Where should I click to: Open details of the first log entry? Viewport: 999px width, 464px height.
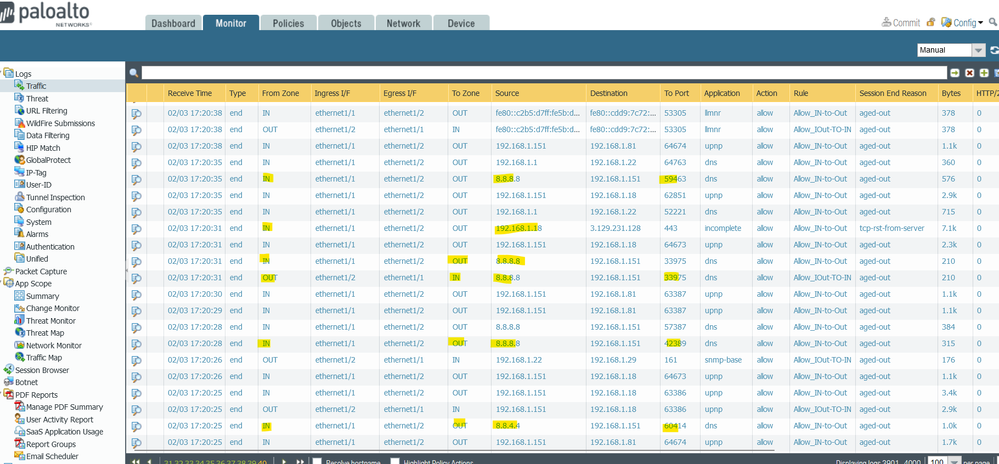click(136, 114)
